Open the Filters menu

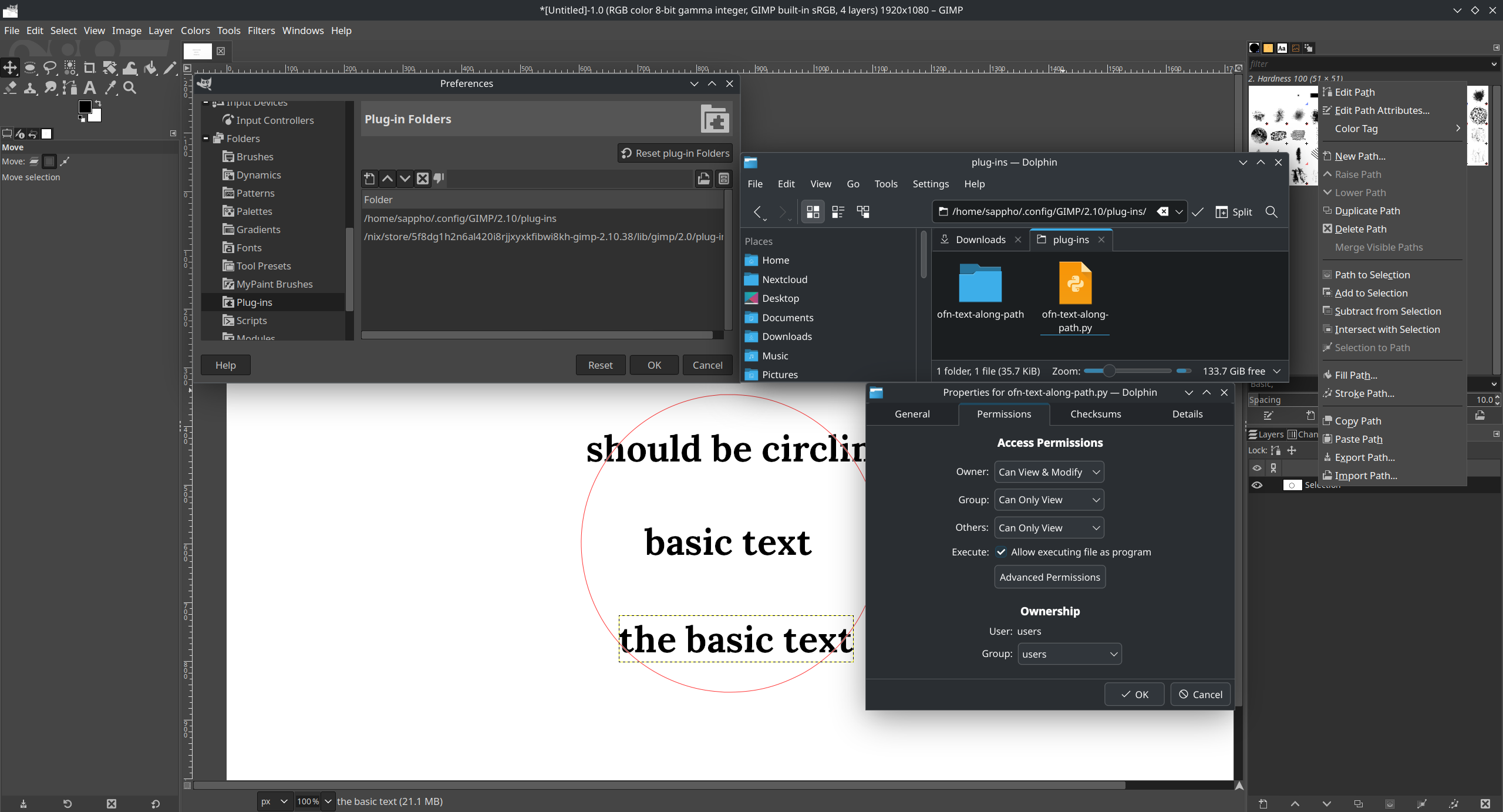click(261, 31)
